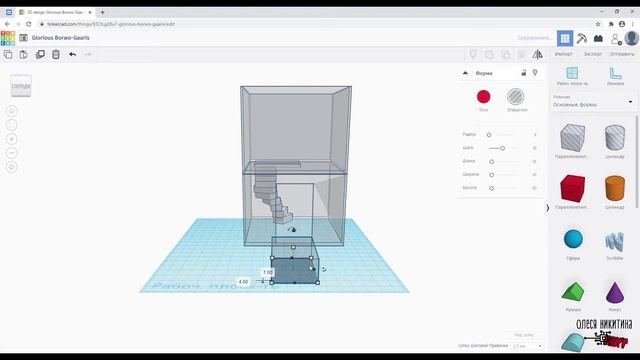The height and width of the screenshot is (360, 640).
Task: Pick the striped hole Box shape
Action: click(573, 138)
